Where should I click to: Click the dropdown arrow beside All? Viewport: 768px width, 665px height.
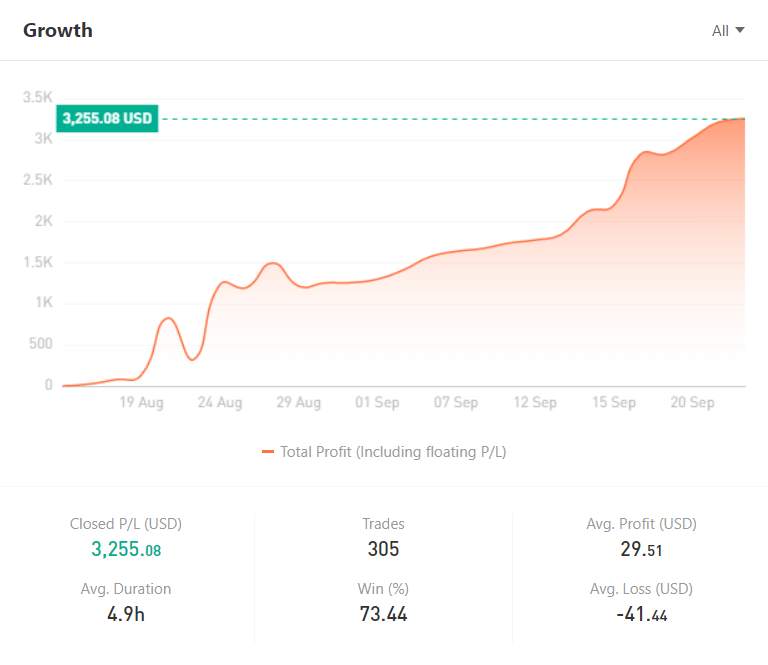740,30
